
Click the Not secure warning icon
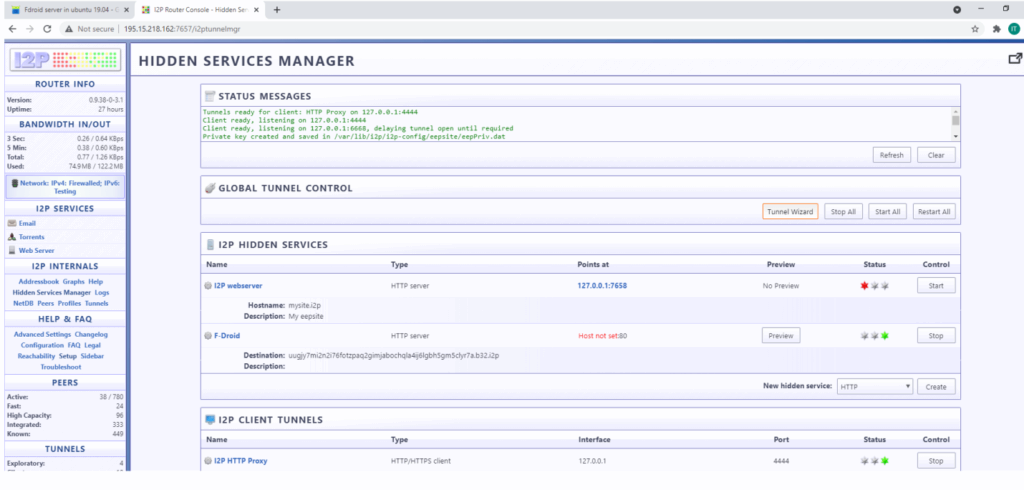[69, 29]
